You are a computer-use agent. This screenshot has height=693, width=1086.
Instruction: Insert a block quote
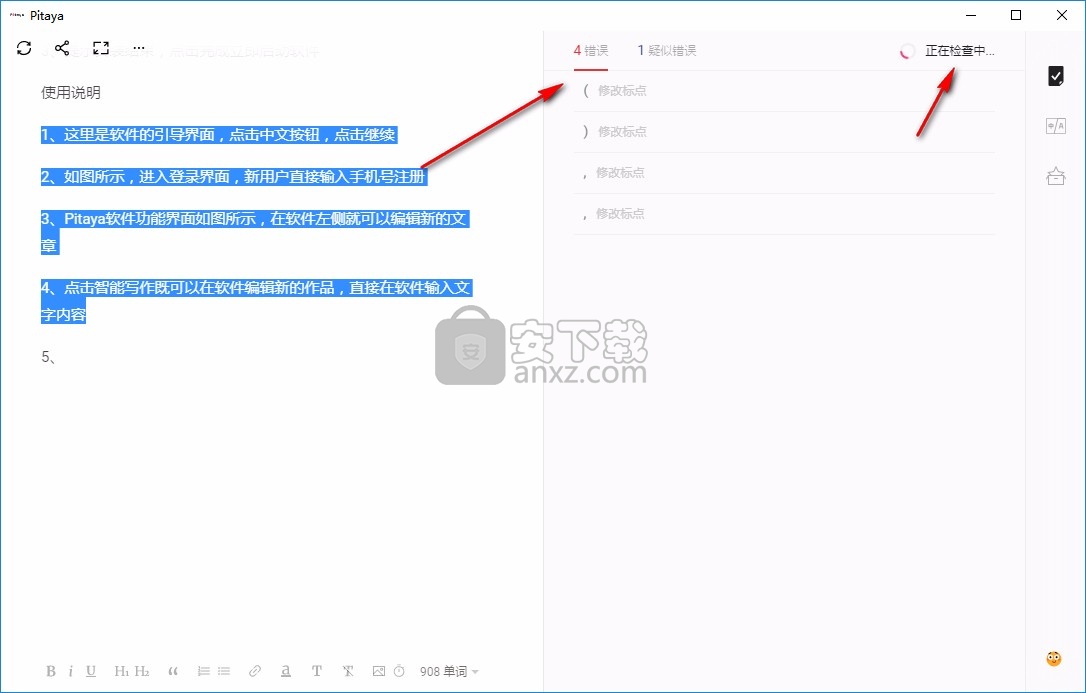[173, 671]
